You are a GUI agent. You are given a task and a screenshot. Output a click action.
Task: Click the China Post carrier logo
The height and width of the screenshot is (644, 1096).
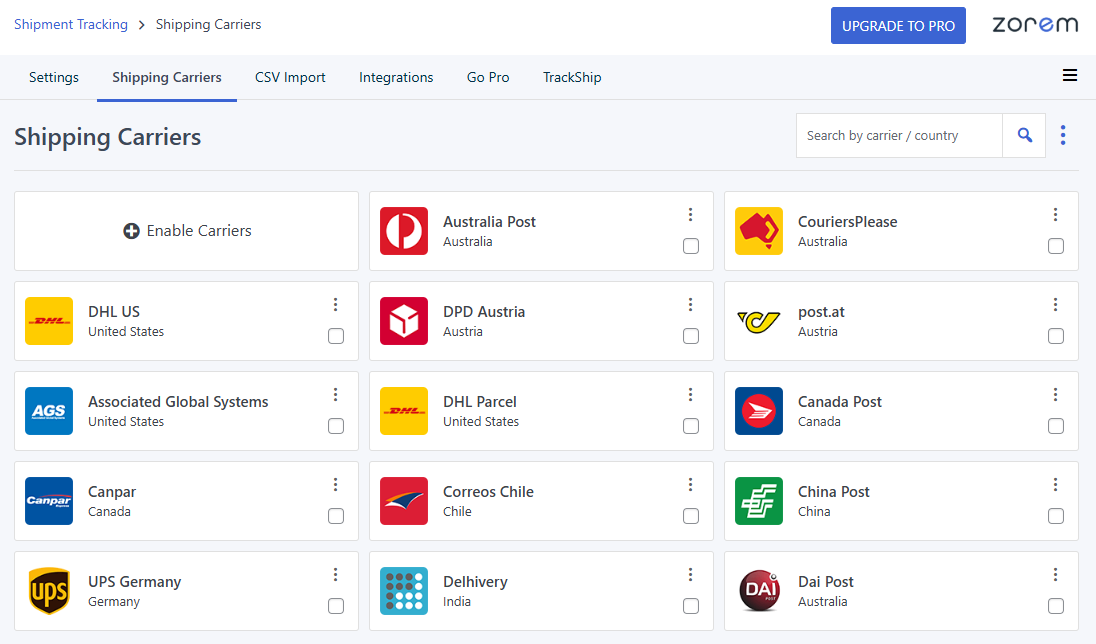[x=759, y=501]
